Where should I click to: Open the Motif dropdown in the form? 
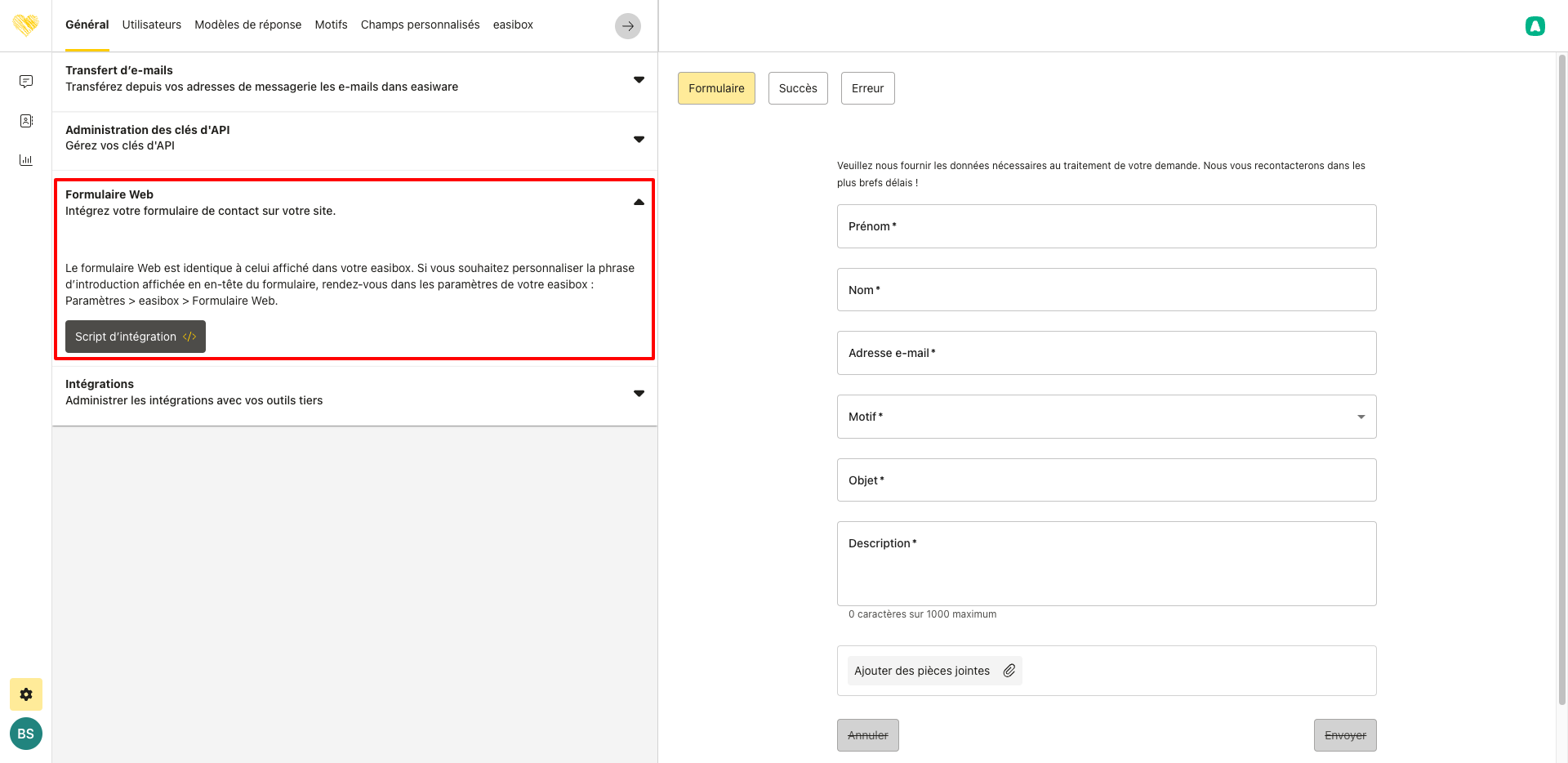tap(1107, 417)
